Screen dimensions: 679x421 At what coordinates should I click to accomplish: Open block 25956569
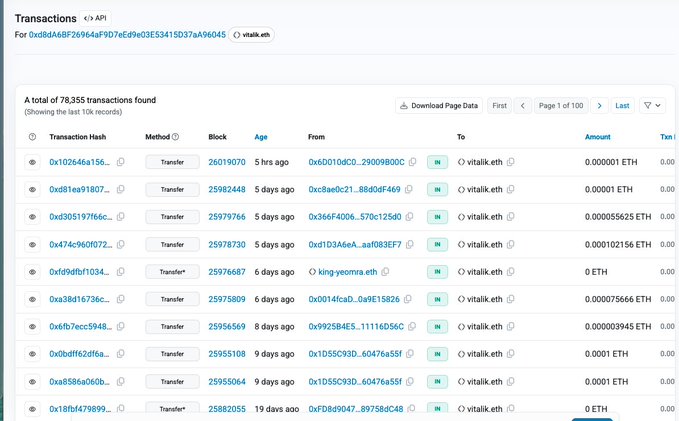(x=227, y=326)
